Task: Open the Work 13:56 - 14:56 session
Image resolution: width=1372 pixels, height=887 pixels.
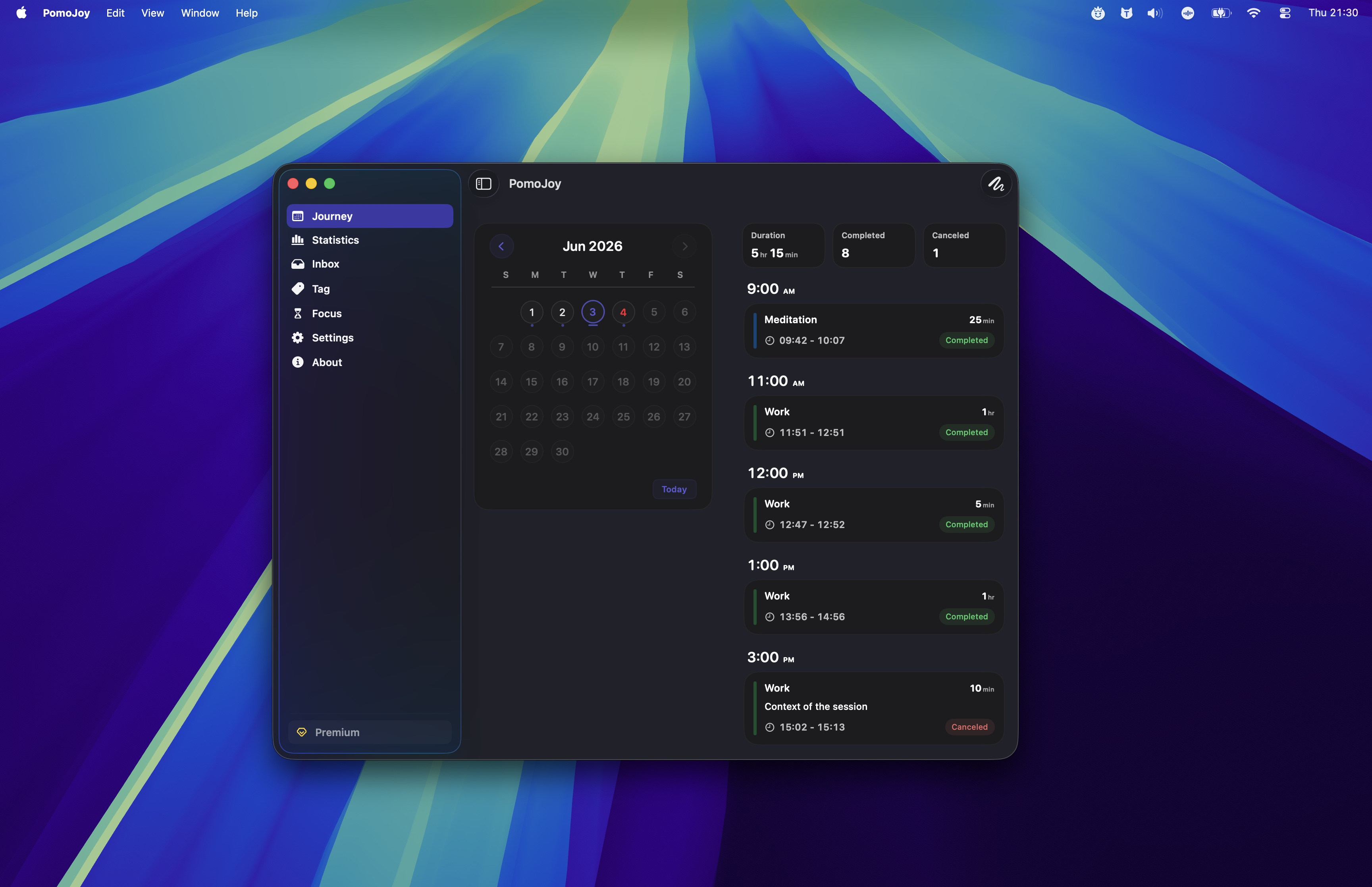Action: [x=874, y=607]
